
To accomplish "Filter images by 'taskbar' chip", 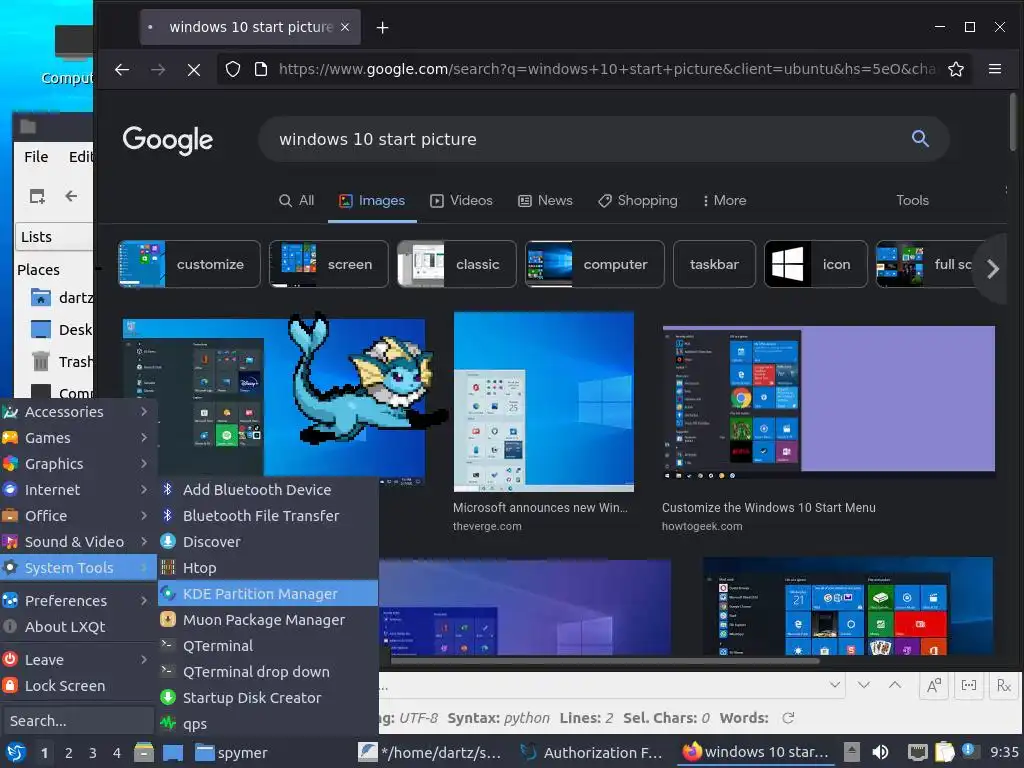I will coord(714,264).
